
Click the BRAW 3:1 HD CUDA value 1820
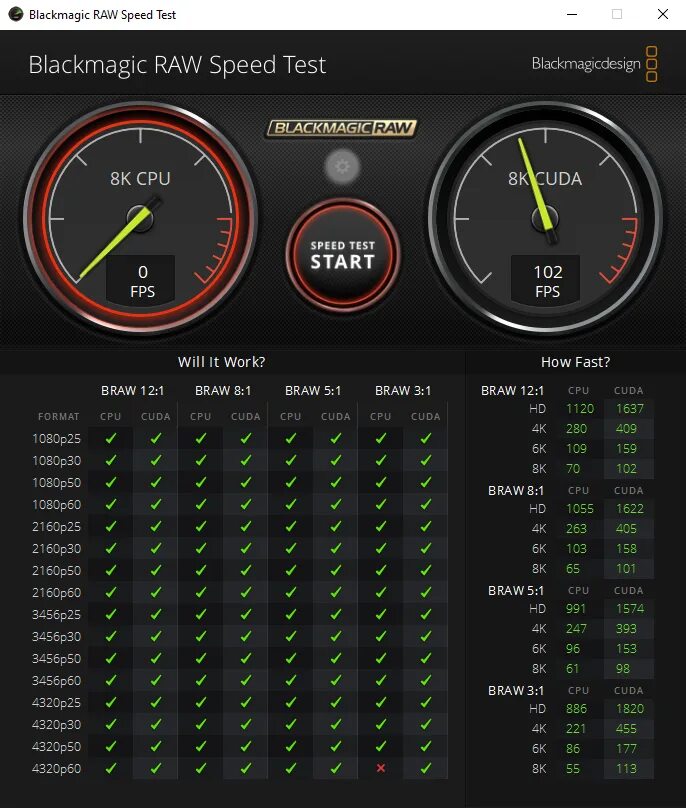point(630,709)
